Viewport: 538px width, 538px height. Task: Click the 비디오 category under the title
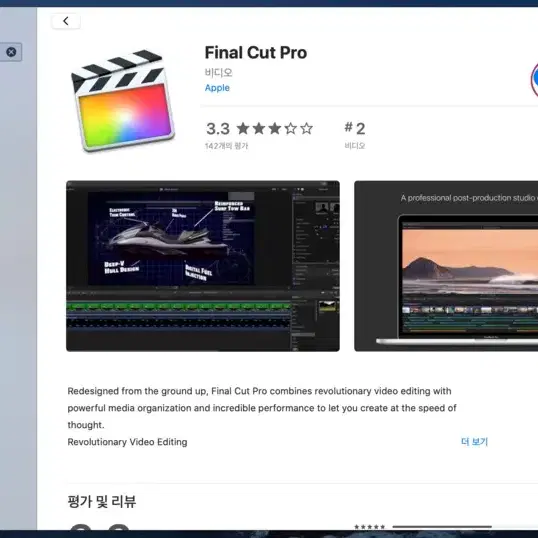coord(219,73)
